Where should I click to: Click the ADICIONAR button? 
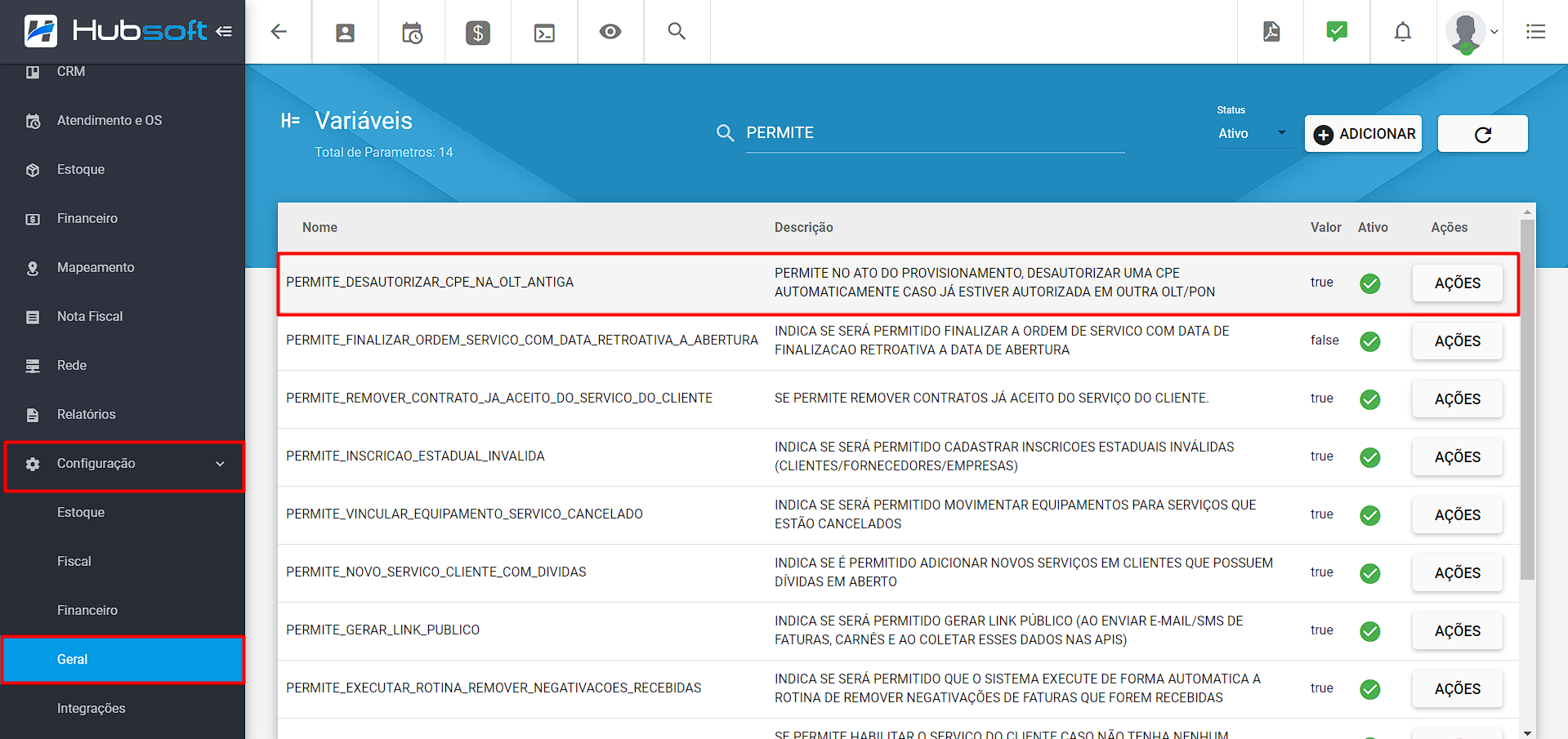click(1363, 134)
